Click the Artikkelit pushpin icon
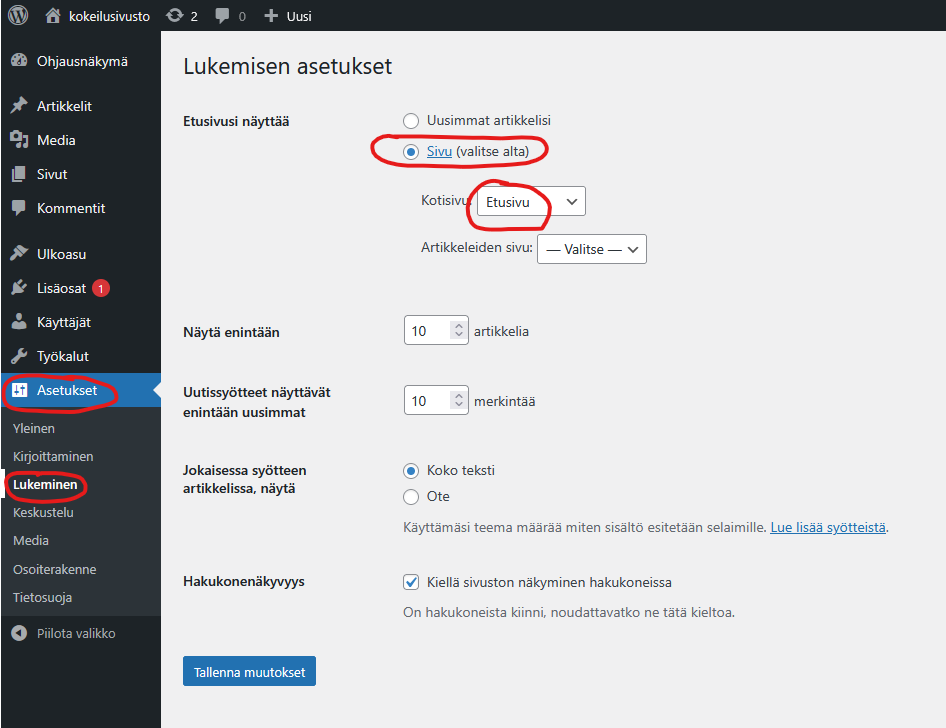946x728 pixels. pyautogui.click(x=19, y=106)
